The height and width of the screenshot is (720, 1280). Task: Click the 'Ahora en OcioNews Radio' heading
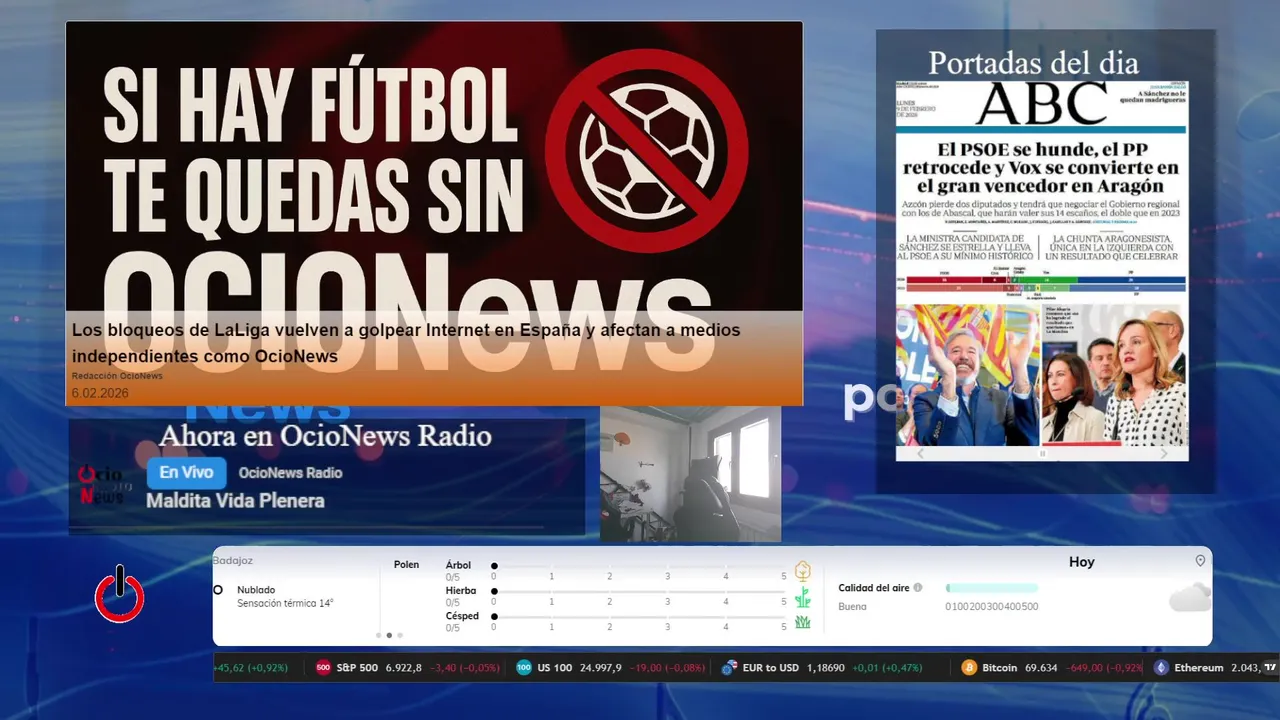(325, 436)
